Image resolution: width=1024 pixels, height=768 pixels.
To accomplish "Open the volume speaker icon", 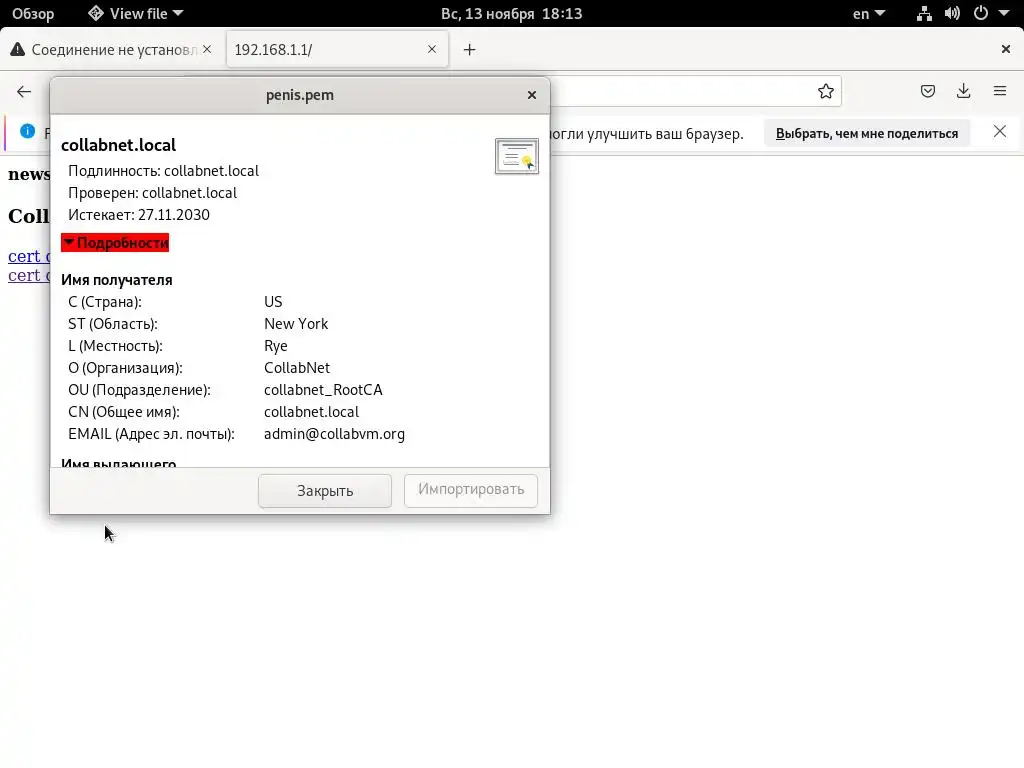I will (x=952, y=14).
